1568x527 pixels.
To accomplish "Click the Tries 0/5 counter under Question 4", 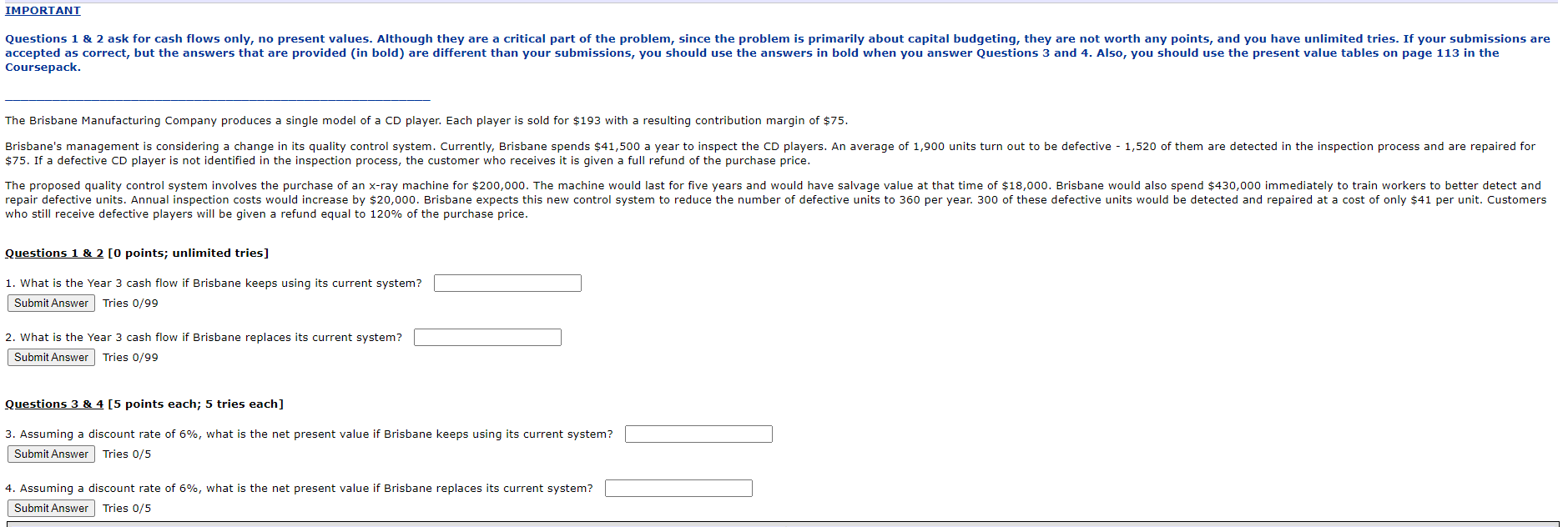I will 127,508.
